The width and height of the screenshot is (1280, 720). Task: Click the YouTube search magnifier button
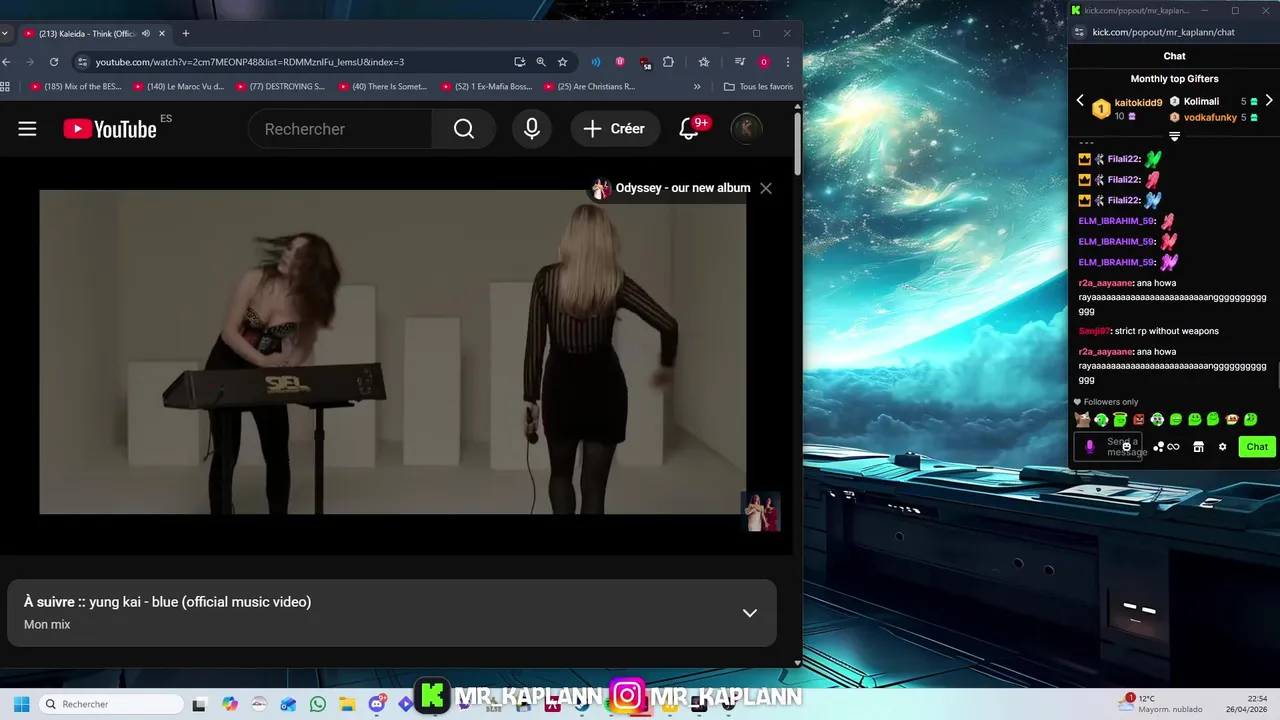[464, 129]
